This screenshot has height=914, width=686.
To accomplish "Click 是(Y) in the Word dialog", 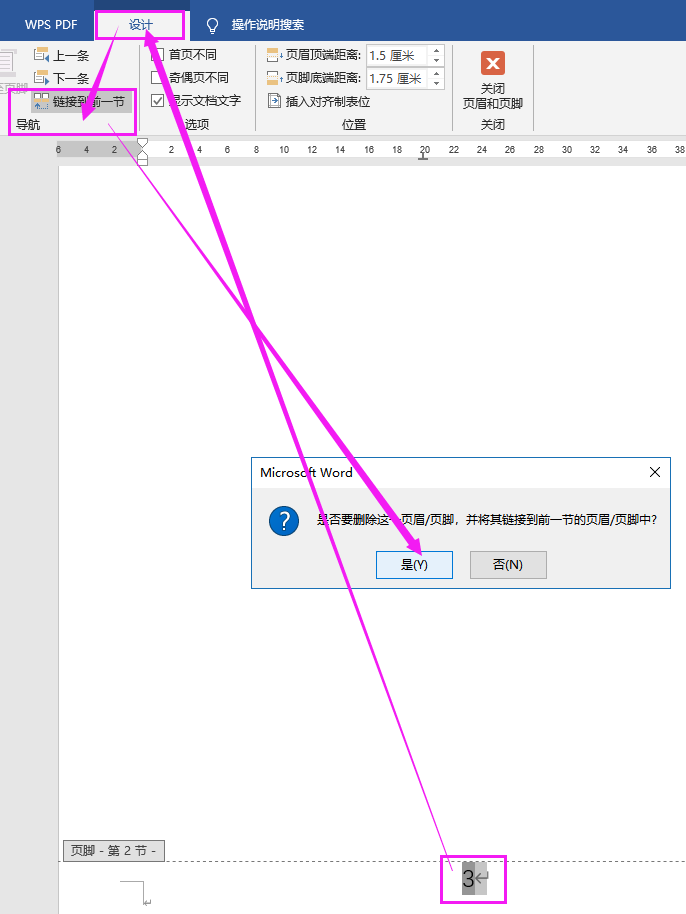I will click(414, 565).
